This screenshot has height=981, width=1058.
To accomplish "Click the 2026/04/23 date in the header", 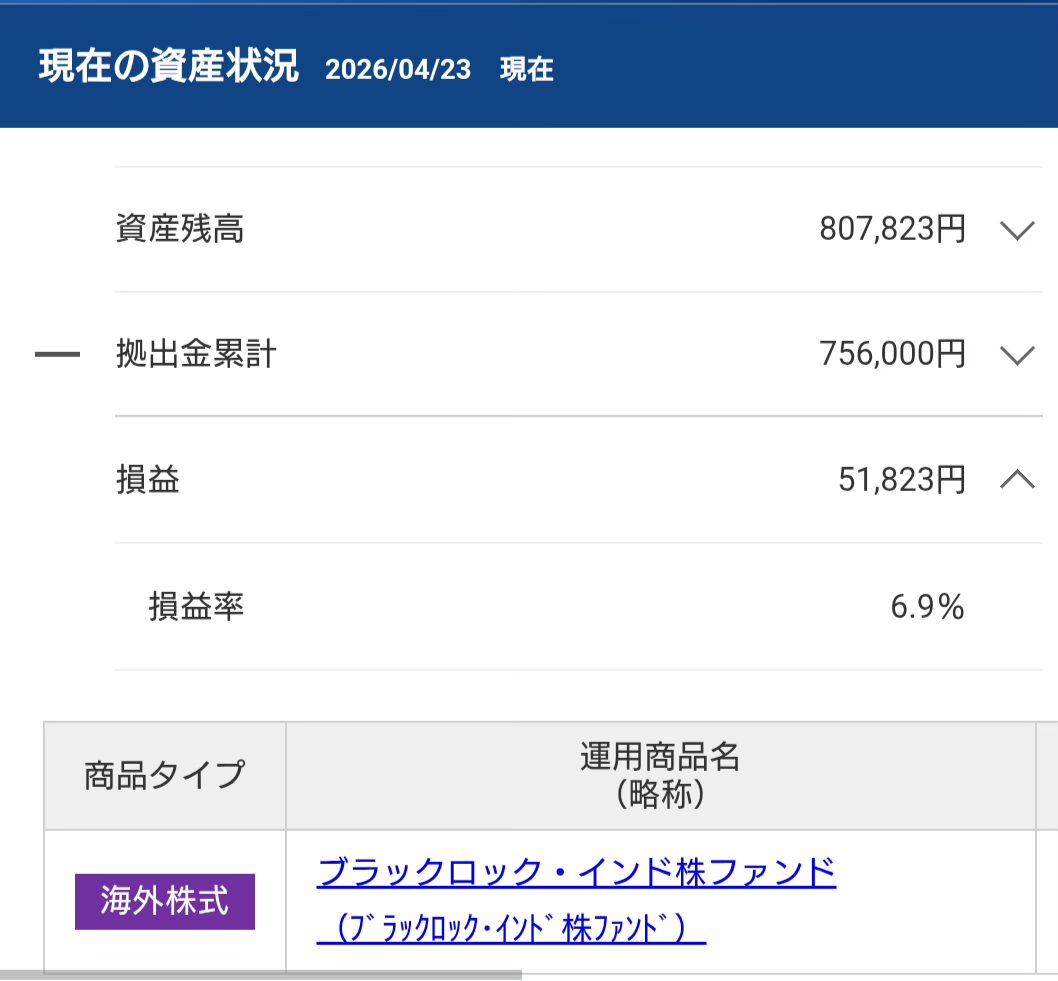I will point(398,69).
